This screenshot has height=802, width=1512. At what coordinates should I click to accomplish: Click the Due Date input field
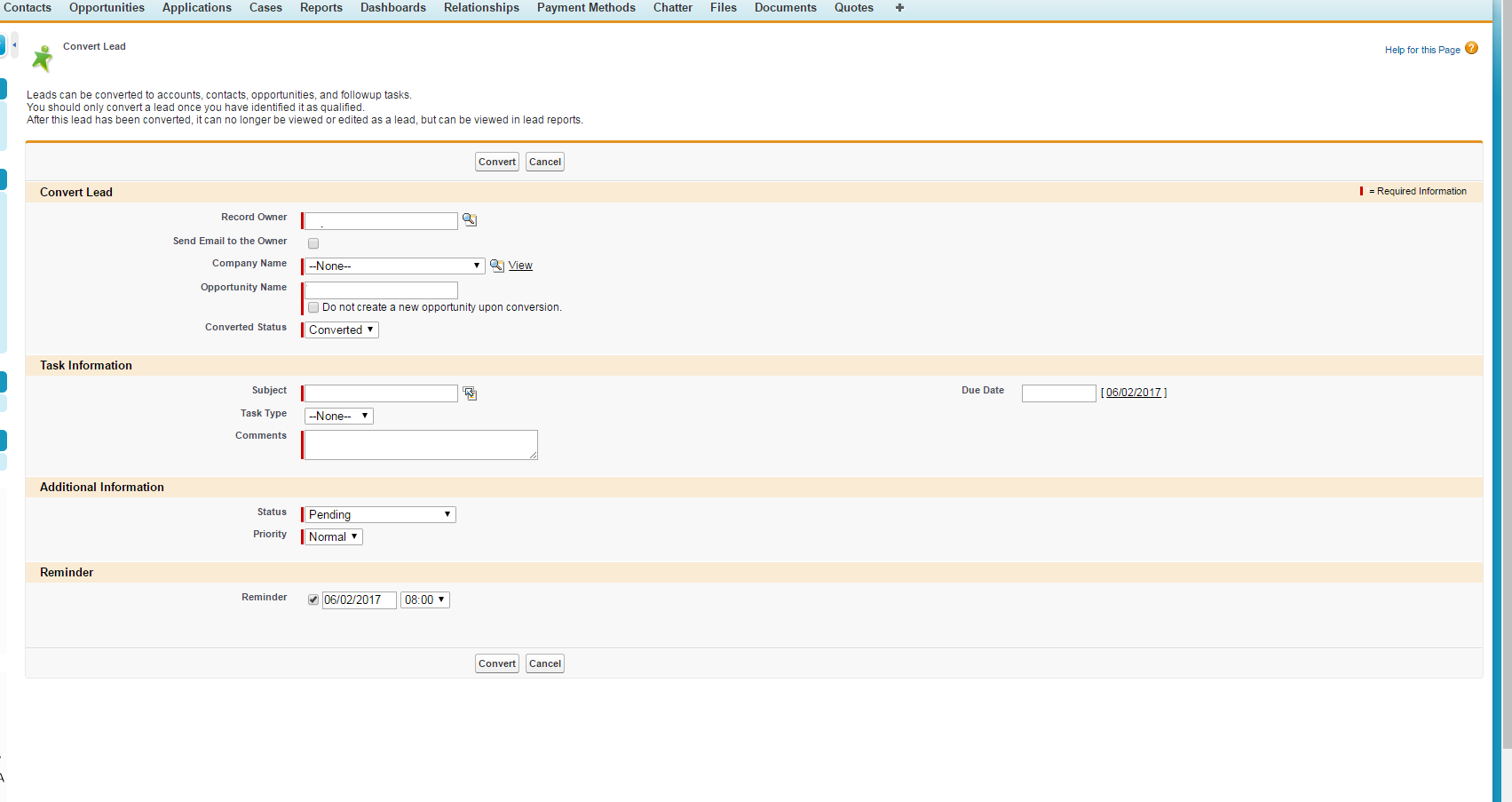tap(1059, 393)
